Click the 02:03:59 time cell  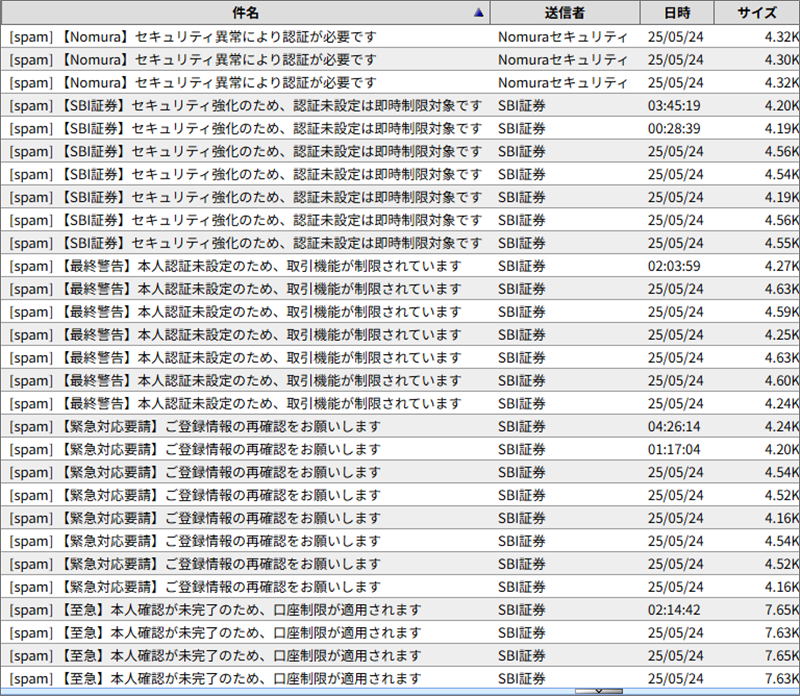[674, 266]
